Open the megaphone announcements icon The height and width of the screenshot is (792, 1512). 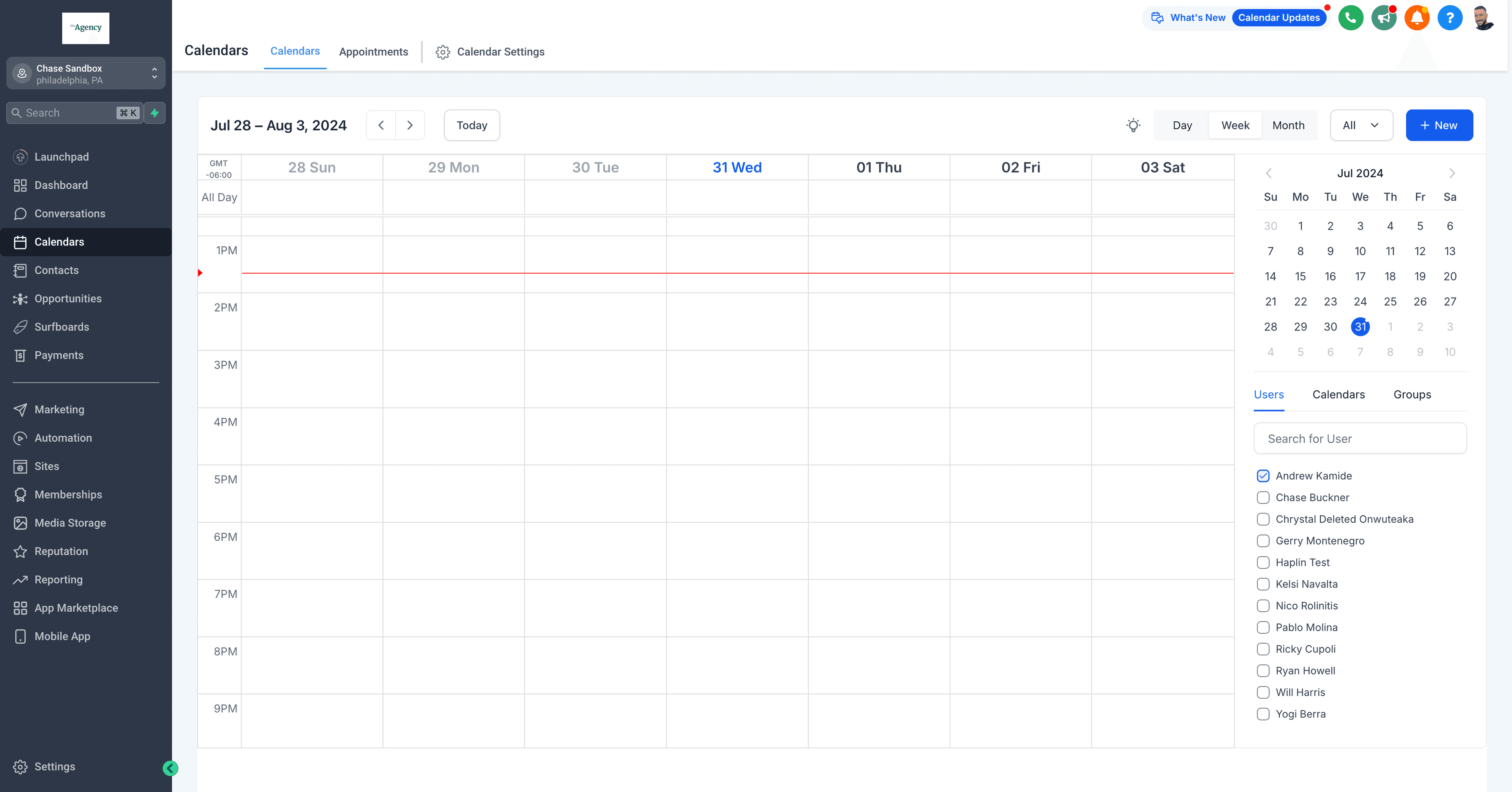coord(1384,18)
